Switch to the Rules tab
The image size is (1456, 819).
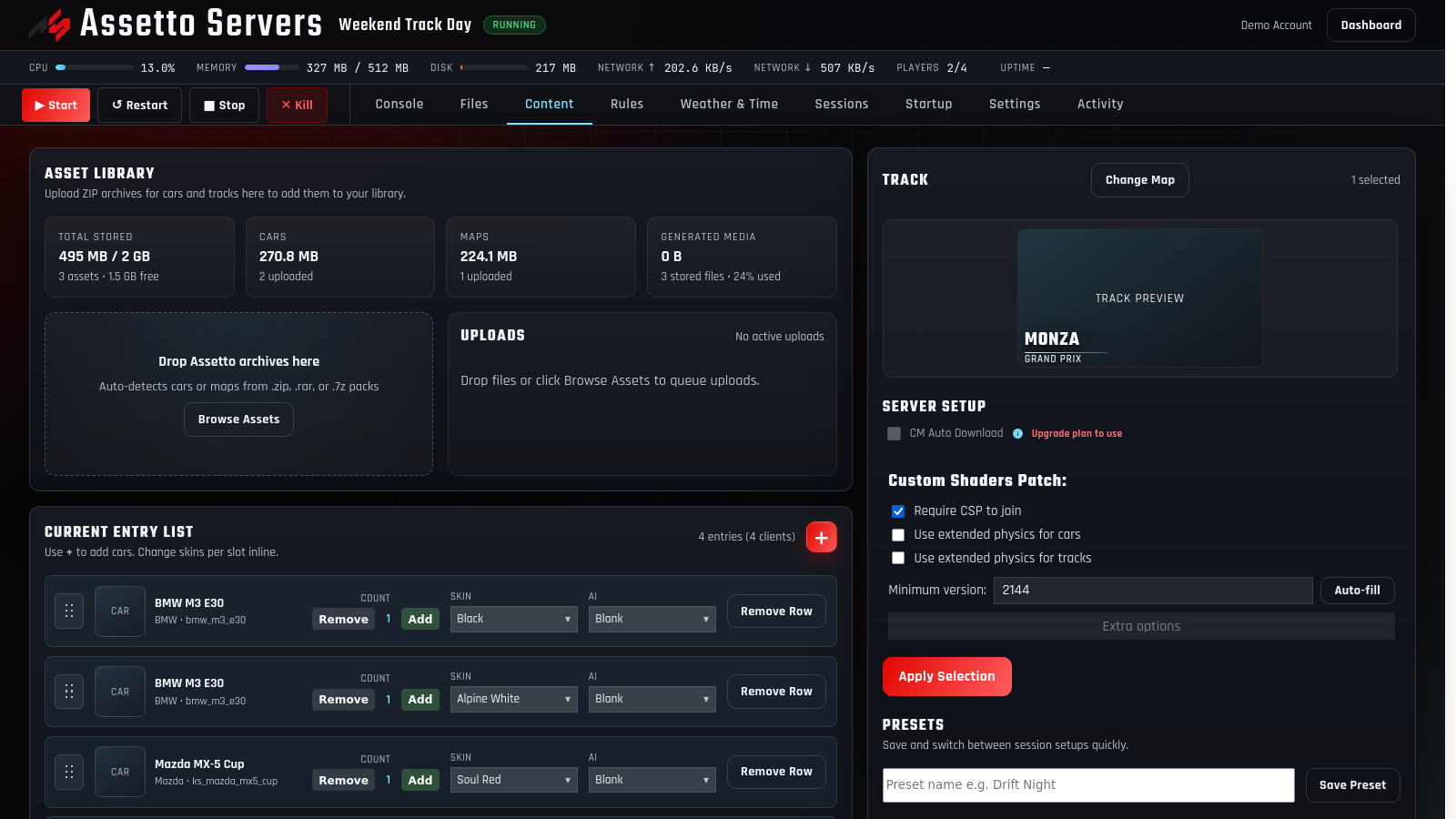click(627, 104)
